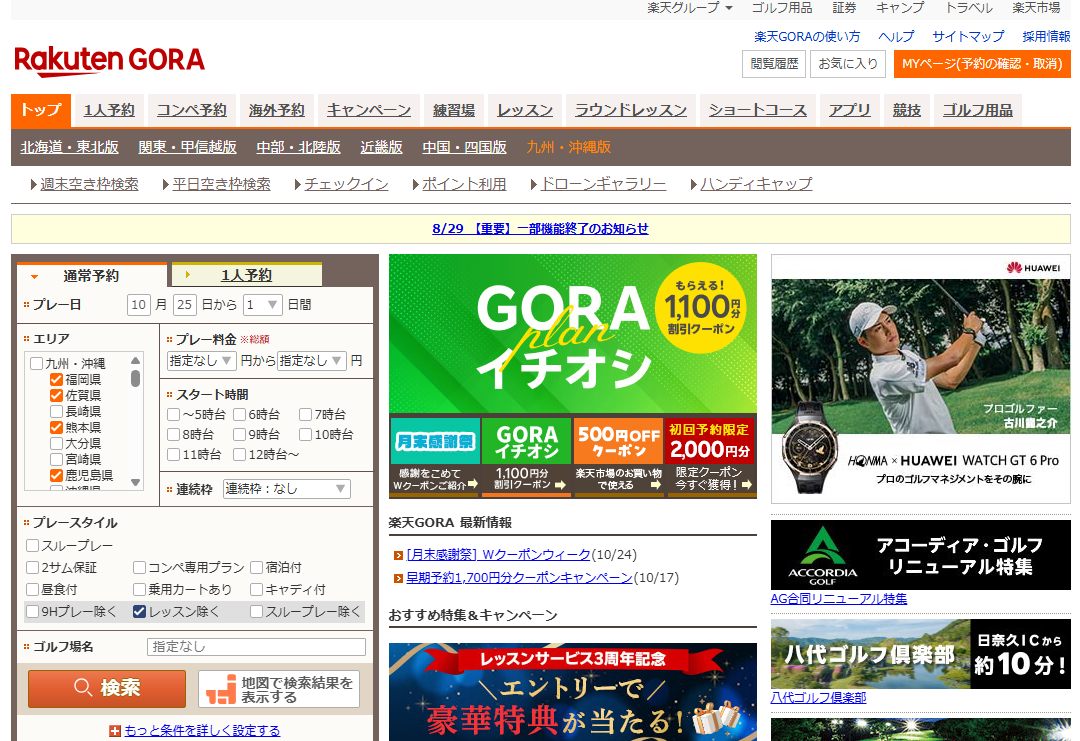Viewport: 1080px width, 741px height.
Task: Click the 月末感謝祭 coupon tile
Action: click(x=435, y=456)
